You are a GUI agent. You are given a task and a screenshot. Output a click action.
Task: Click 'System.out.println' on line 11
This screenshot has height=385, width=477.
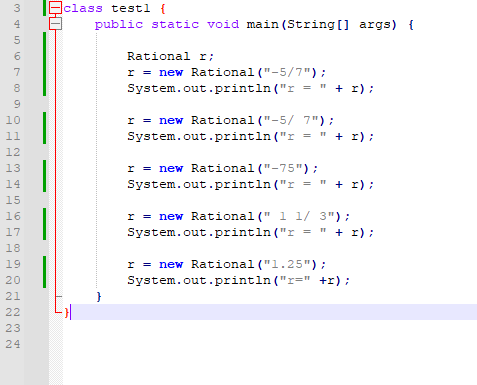pos(199,136)
